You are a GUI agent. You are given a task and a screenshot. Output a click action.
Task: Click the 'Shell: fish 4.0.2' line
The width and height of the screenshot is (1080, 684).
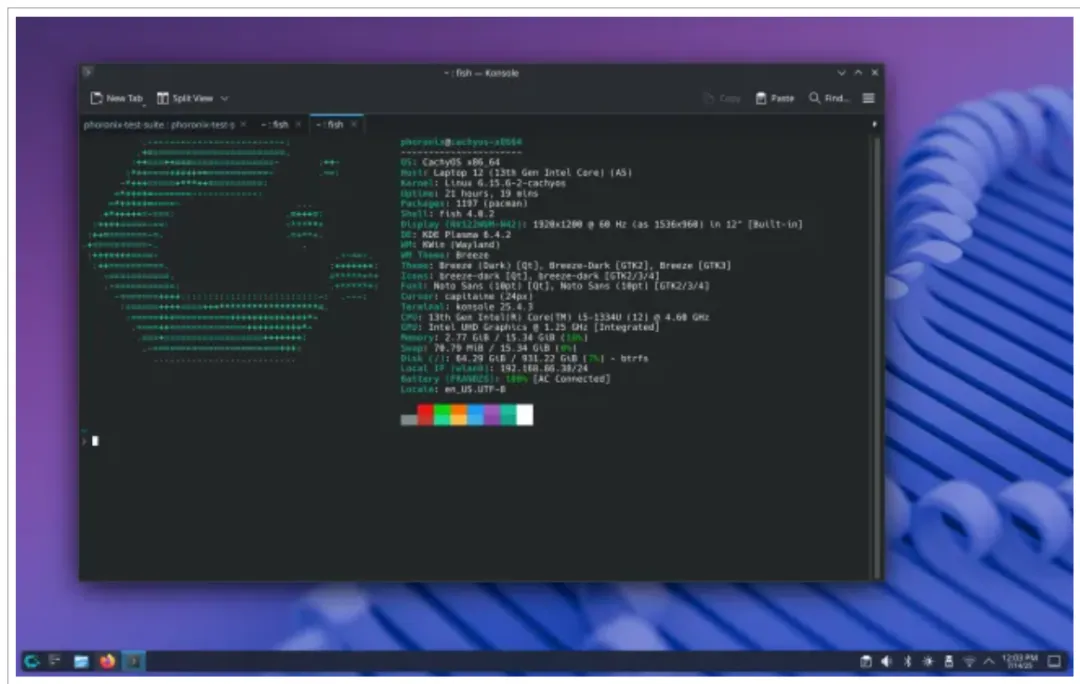447,214
